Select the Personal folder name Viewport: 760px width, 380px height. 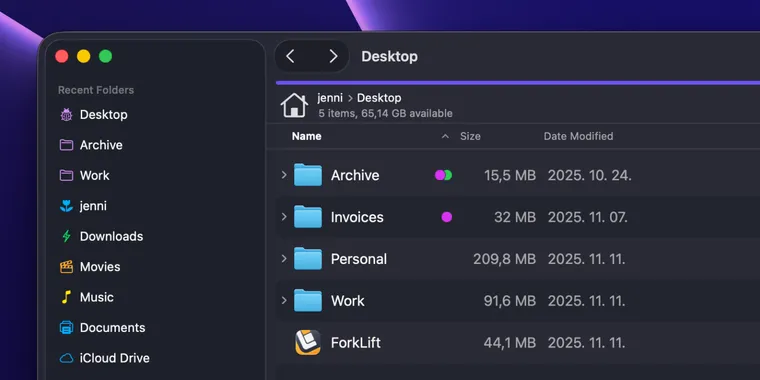[359, 259]
